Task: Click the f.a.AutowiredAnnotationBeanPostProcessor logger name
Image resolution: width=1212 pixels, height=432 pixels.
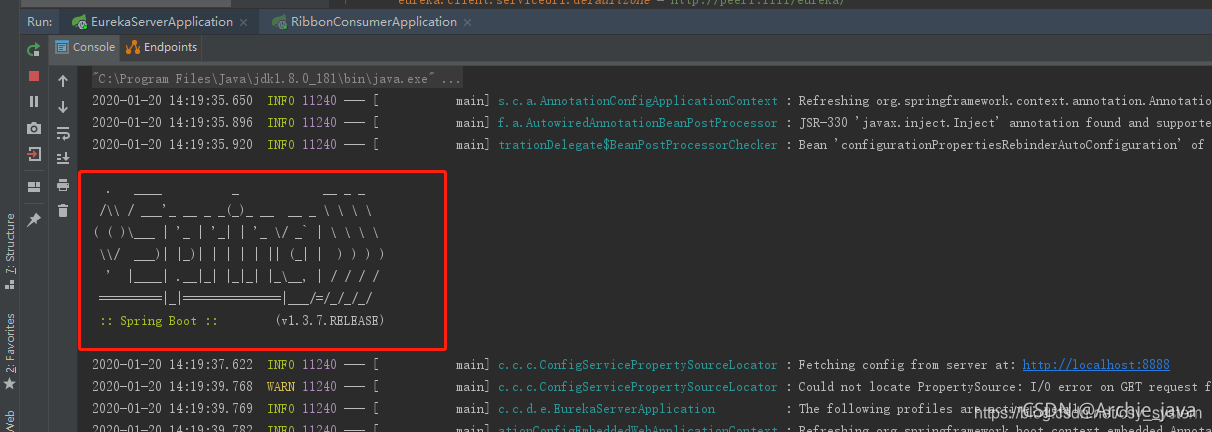Action: point(638,123)
